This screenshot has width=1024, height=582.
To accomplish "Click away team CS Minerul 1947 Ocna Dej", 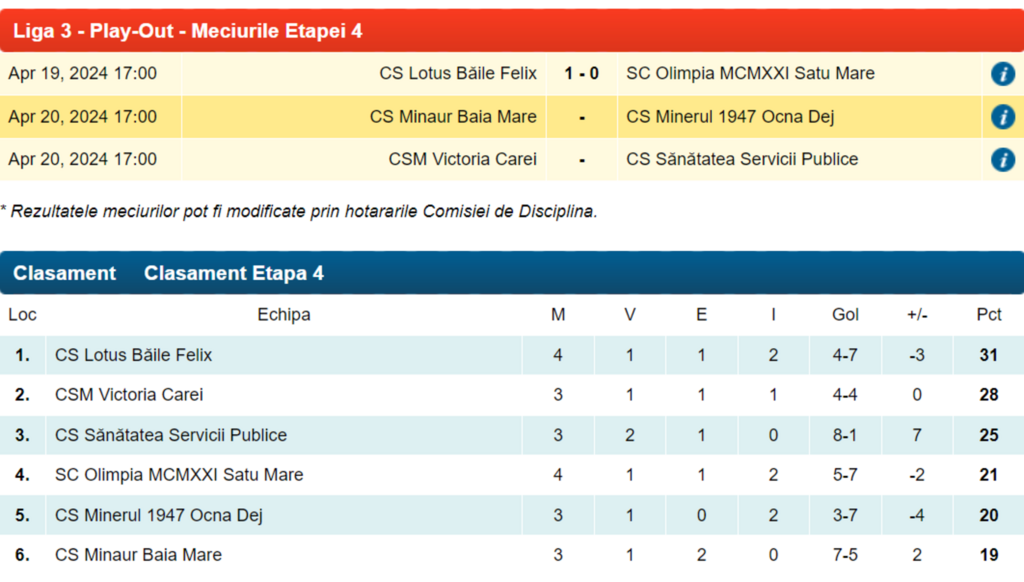I will [730, 117].
